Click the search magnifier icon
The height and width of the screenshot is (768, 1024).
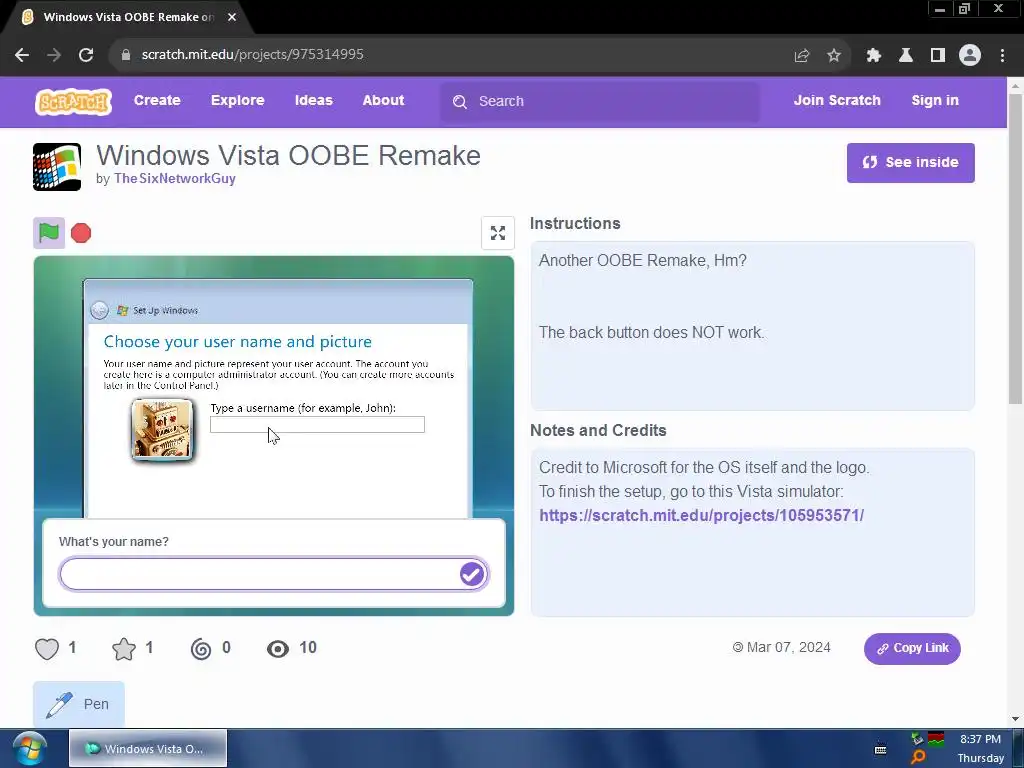pyautogui.click(x=460, y=102)
